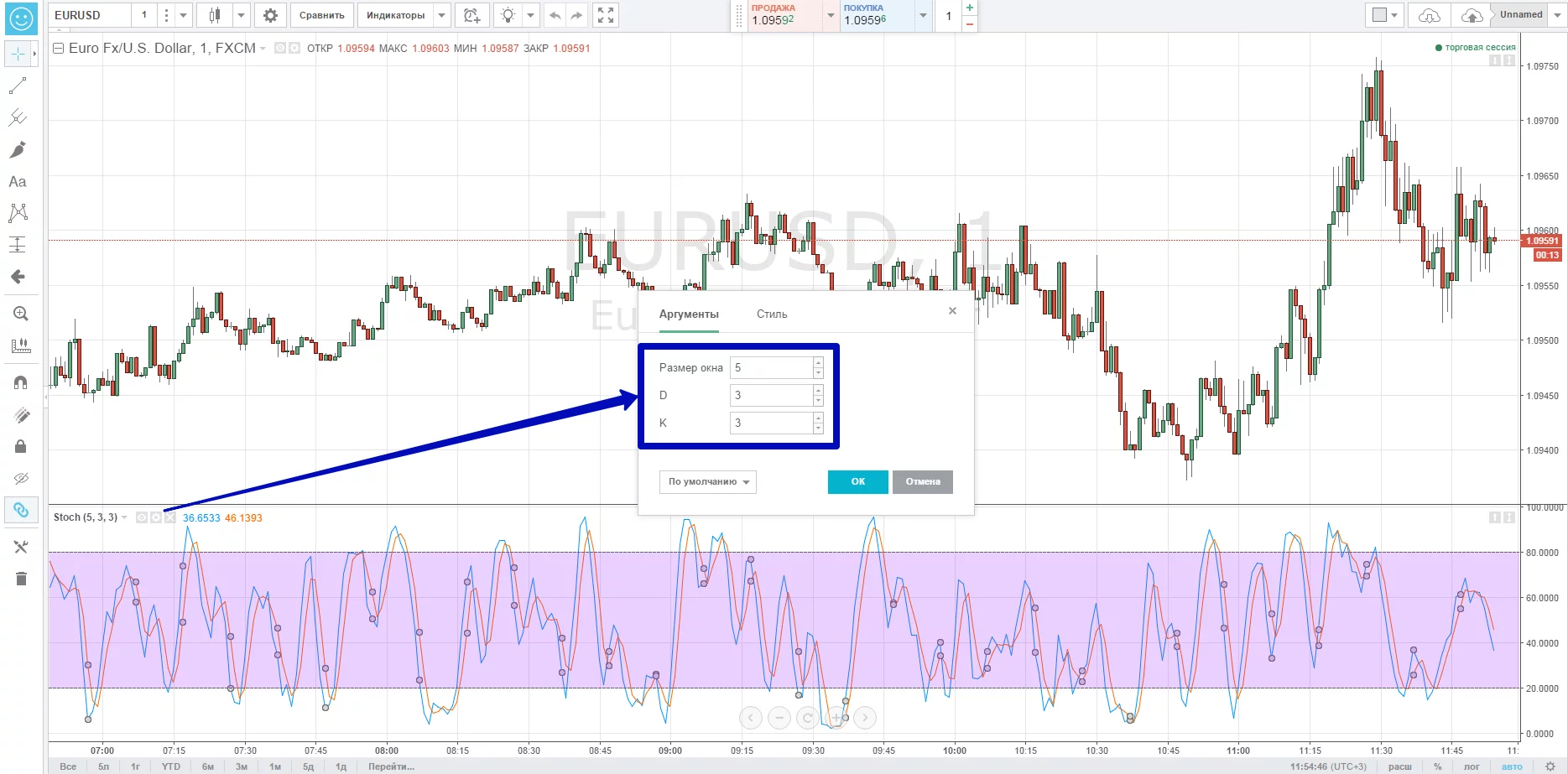Click the 1-minute interval field
1568x774 pixels.
(143, 15)
